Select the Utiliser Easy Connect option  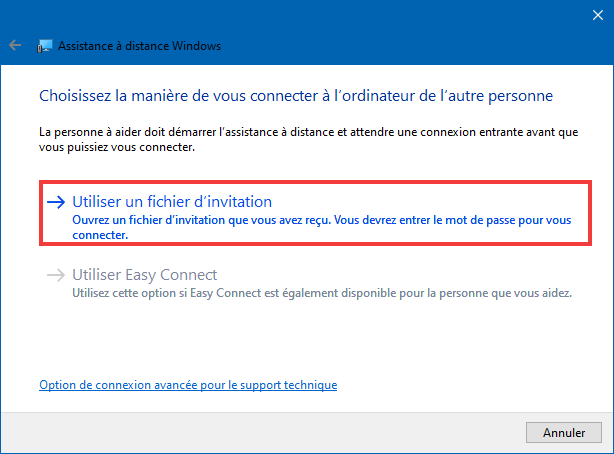point(309,283)
